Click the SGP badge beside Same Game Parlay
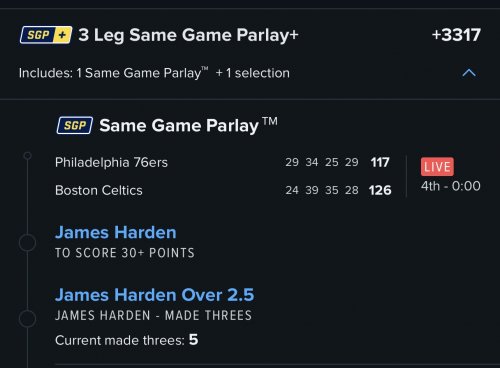500x368 pixels. tap(75, 125)
